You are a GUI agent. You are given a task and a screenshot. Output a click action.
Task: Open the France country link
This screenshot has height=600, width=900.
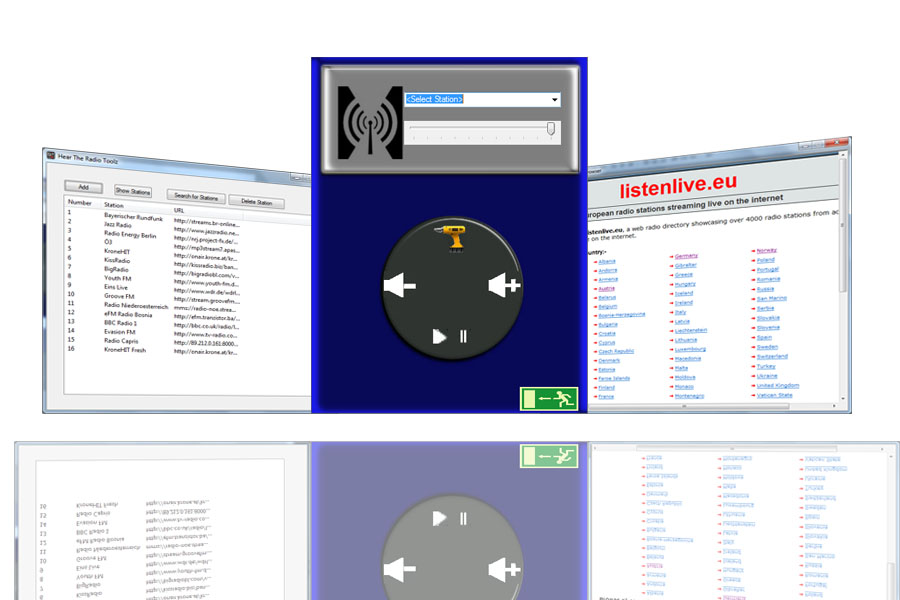coord(606,397)
